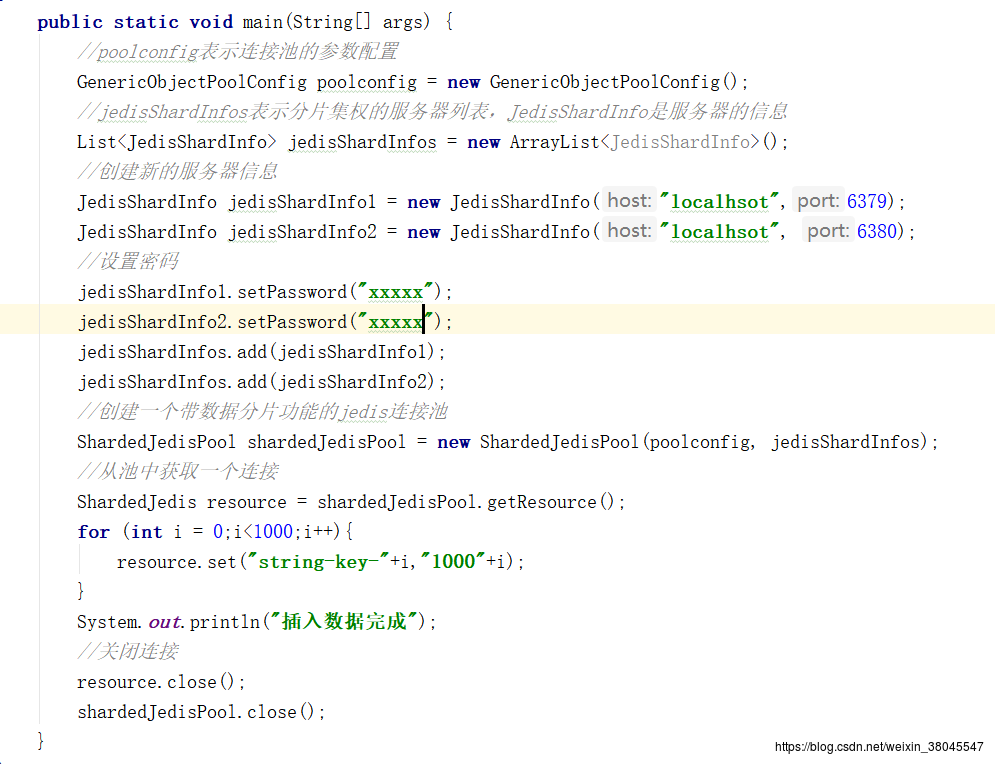The height and width of the screenshot is (764, 995).
Task: Click the "localhsot" string on the jedisShardInfo2 line
Action: click(x=719, y=232)
